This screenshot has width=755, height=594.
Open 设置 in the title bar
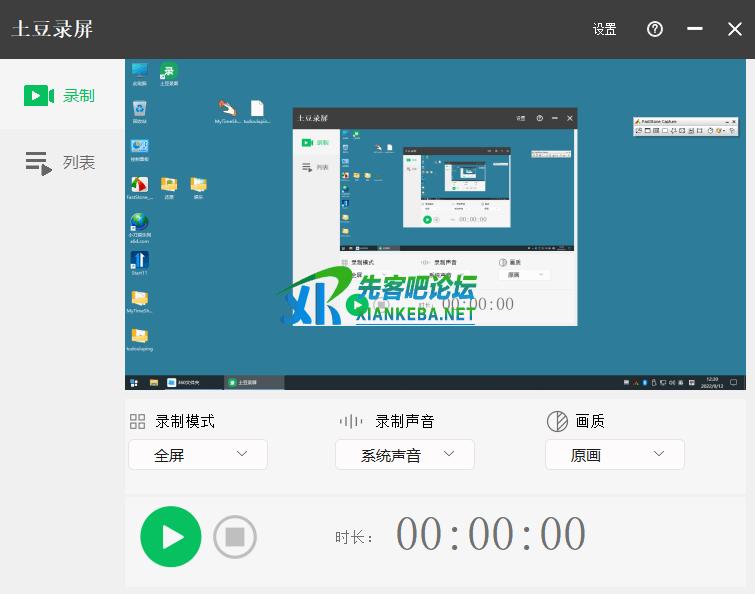[x=605, y=29]
